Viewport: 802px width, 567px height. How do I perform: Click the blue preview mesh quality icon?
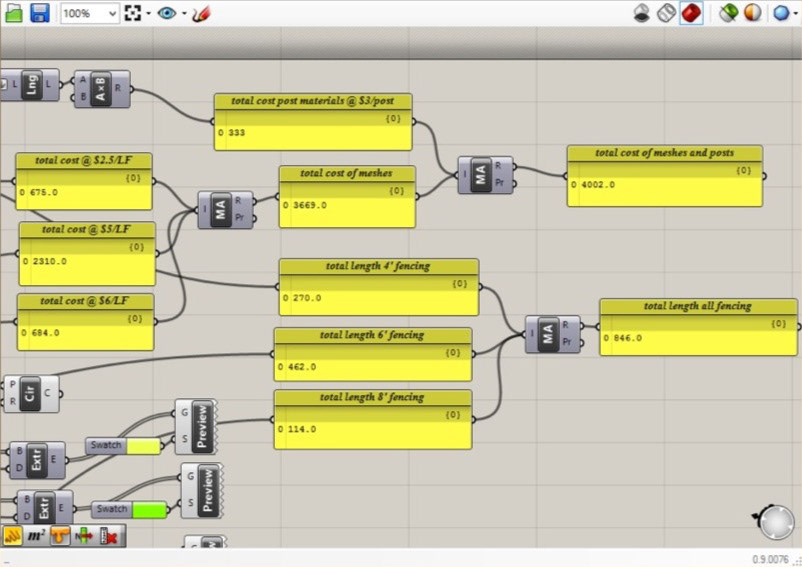[x=781, y=13]
